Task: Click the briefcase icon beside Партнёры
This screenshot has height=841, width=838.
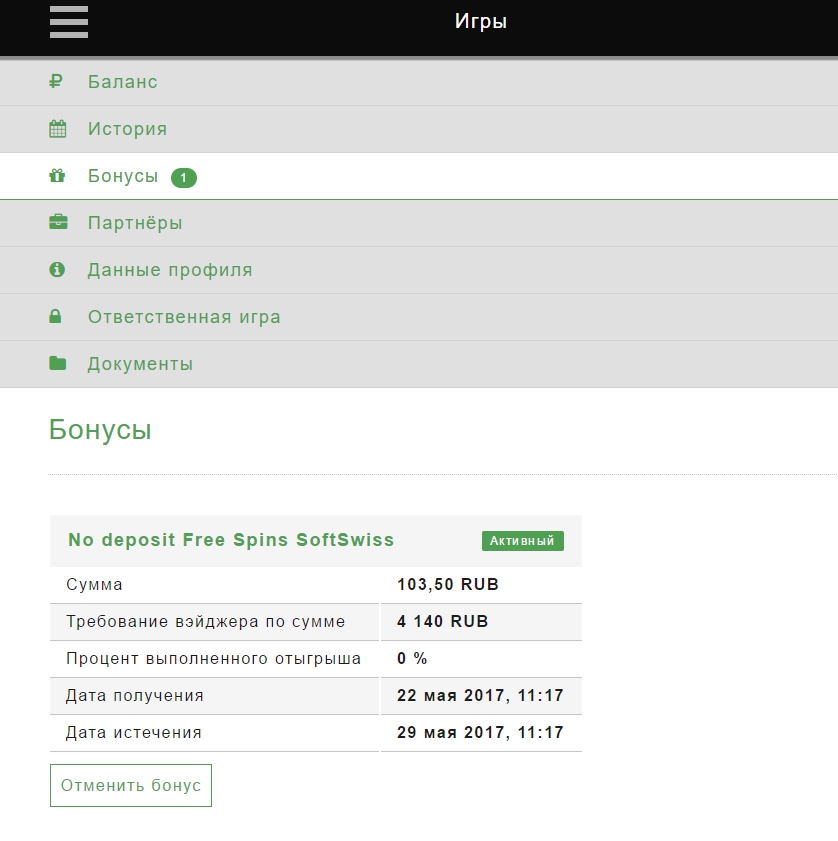Action: click(x=58, y=223)
